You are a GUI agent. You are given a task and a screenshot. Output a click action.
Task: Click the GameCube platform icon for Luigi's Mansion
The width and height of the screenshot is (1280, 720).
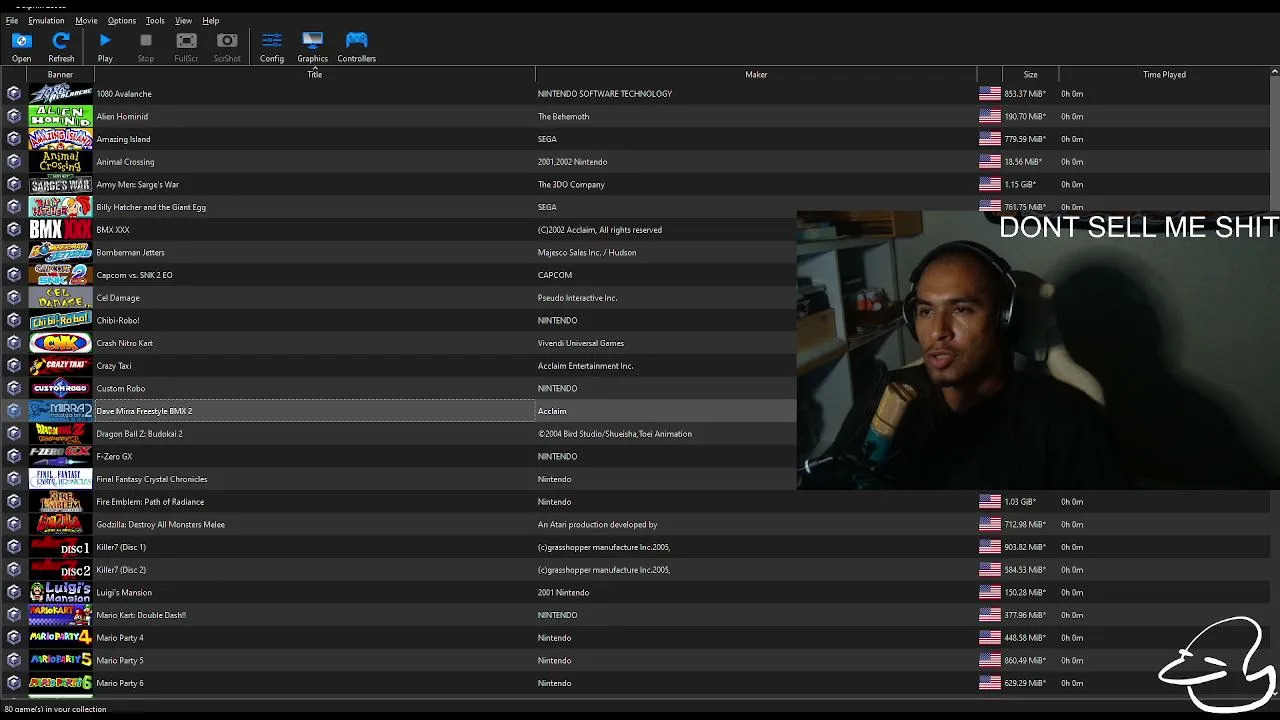click(13, 592)
